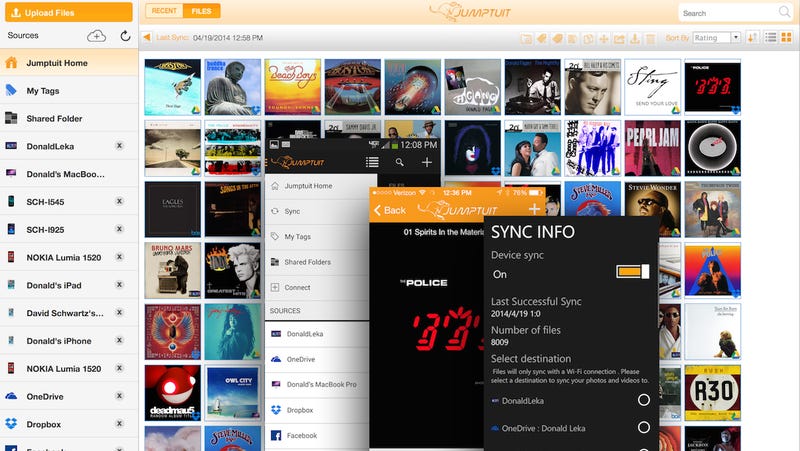Remove the SCH-I545 source

click(119, 201)
